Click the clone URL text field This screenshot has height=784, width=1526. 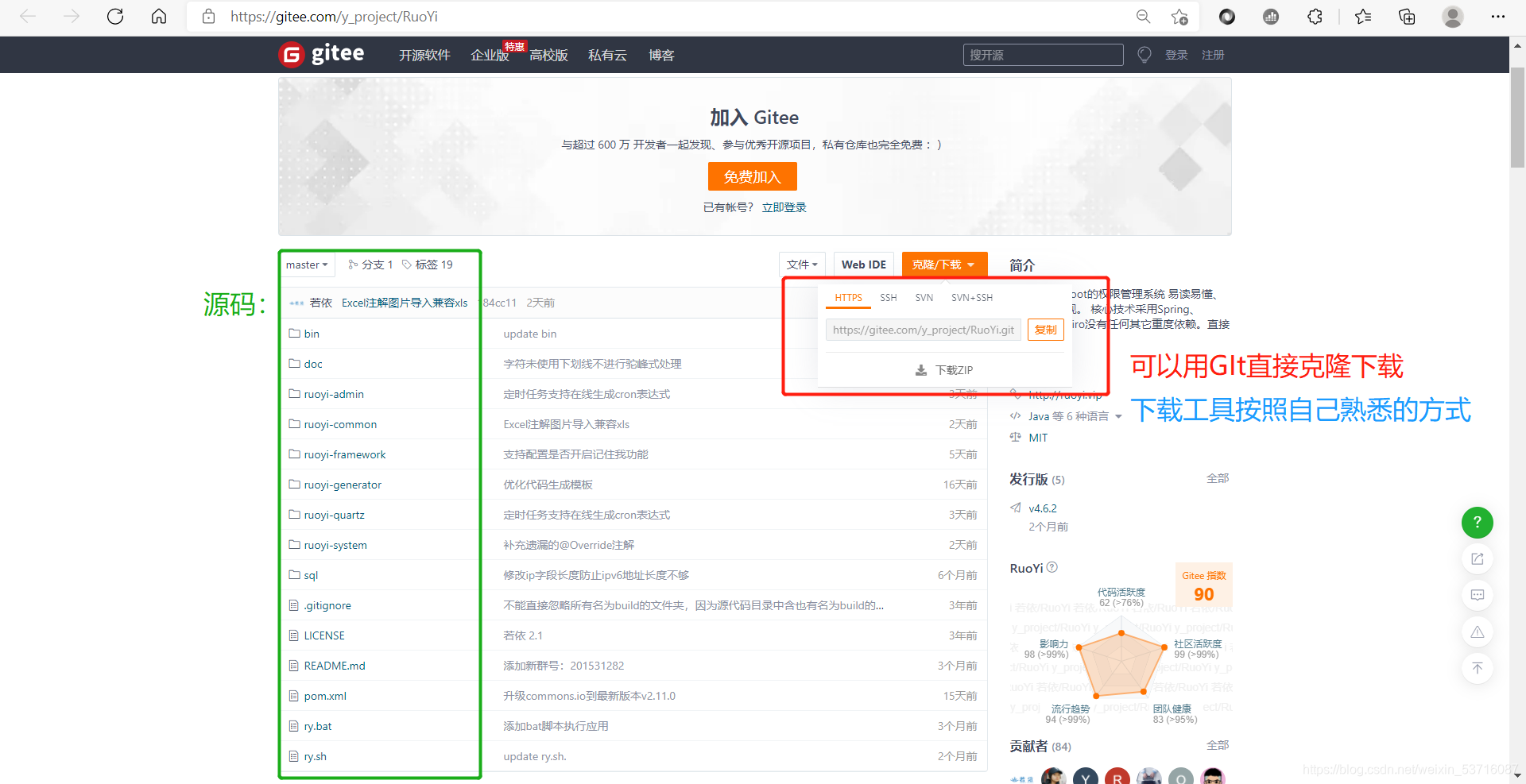(924, 330)
